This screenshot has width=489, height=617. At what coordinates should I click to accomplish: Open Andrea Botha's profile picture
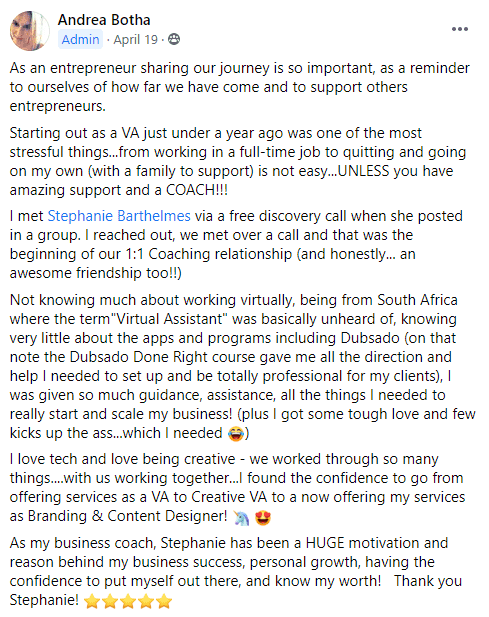tap(30, 31)
